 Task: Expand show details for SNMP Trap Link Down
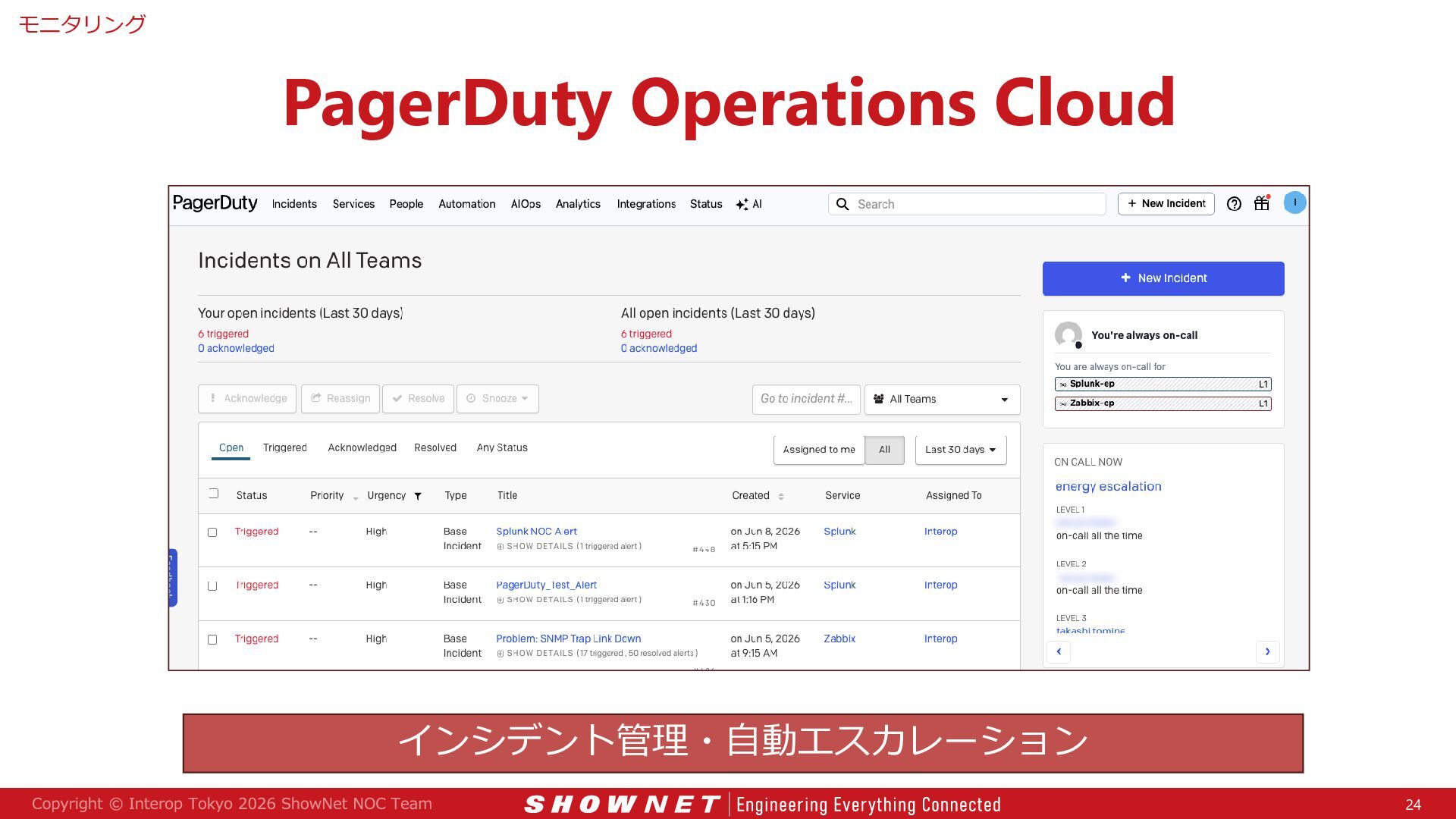click(597, 654)
